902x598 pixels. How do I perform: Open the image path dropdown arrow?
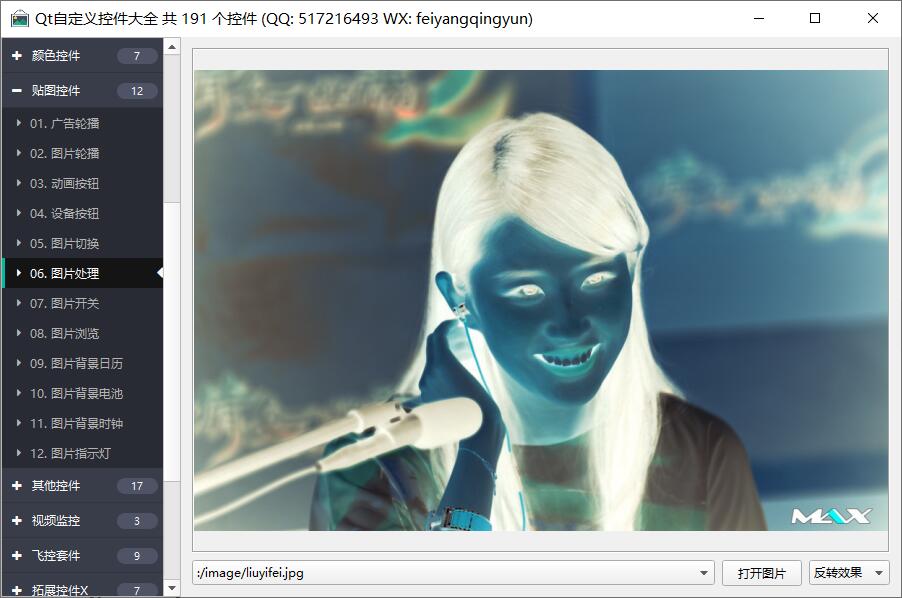click(x=705, y=573)
